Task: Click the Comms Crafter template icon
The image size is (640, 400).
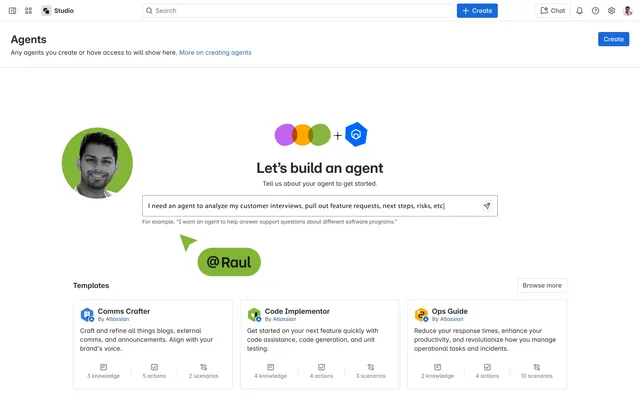Action: [87, 315]
